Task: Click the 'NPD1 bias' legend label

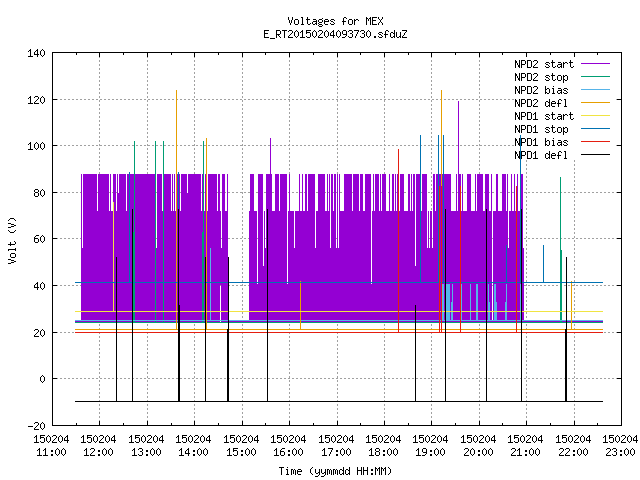Action: (x=541, y=142)
